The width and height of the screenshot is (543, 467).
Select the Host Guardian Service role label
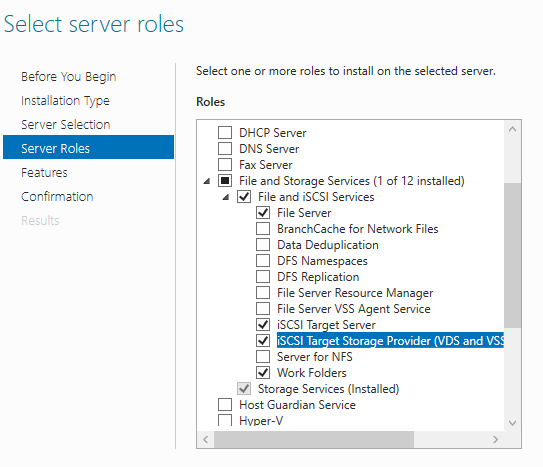297,405
